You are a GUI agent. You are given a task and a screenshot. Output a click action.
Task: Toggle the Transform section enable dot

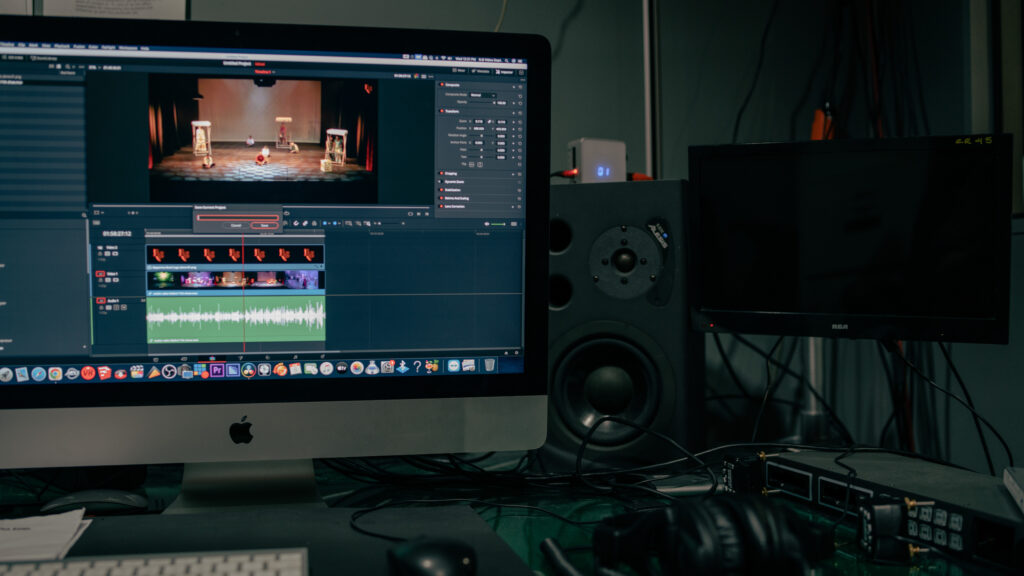[441, 112]
